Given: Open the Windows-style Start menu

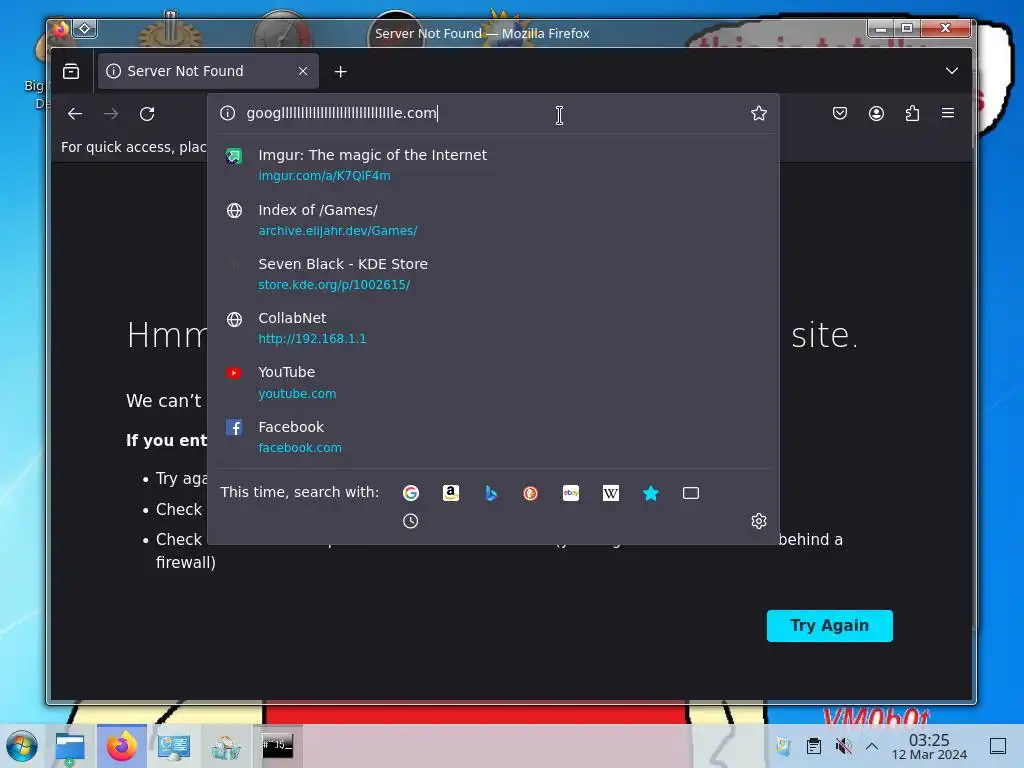Looking at the screenshot, I should point(22,746).
